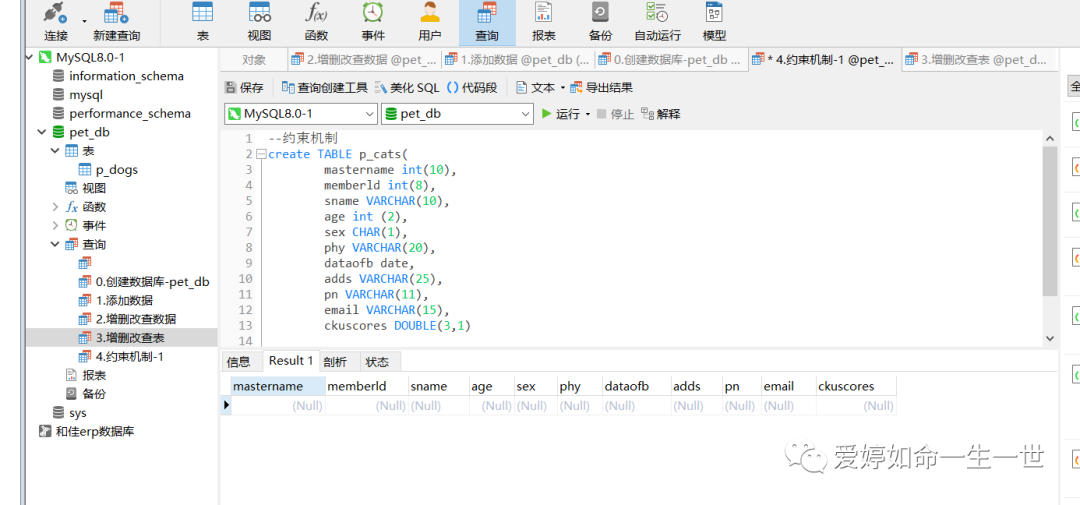Screen dimensions: 1080x505
Task: Switch to the 对象 tab
Action: tap(253, 60)
